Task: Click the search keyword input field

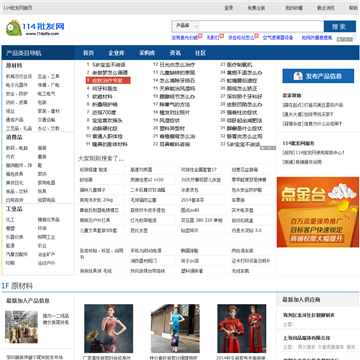Action: click(x=262, y=26)
